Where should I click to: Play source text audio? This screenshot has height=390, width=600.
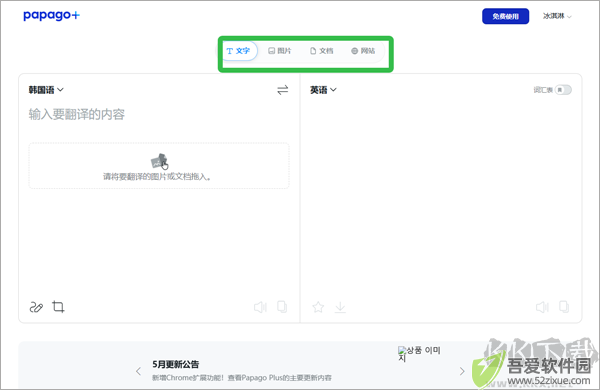pos(260,307)
